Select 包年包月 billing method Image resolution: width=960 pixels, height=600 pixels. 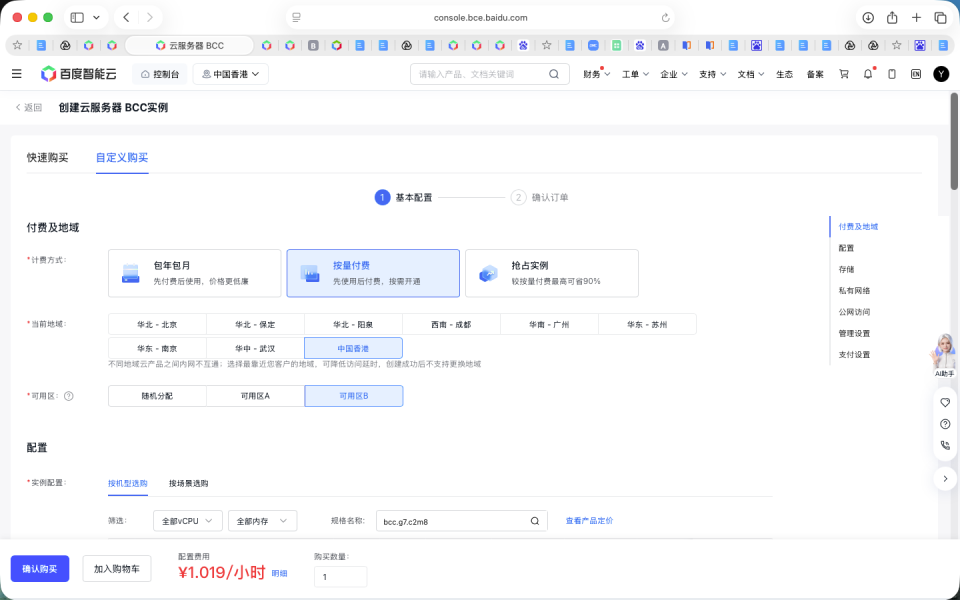pos(195,273)
